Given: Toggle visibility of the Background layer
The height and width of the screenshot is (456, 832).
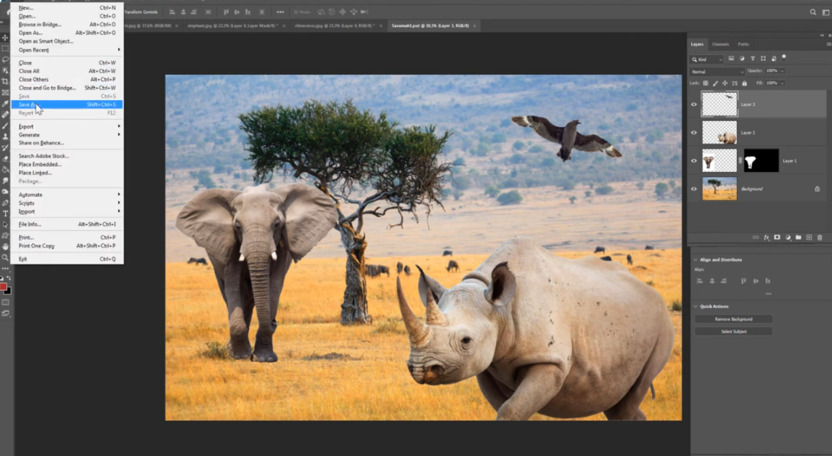Looking at the screenshot, I should [694, 188].
